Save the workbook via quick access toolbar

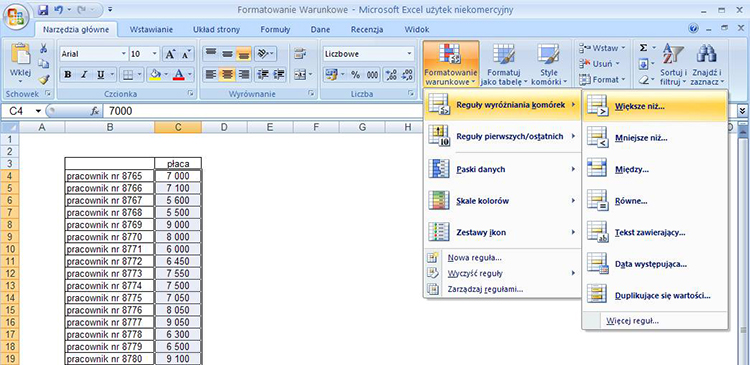43,9
